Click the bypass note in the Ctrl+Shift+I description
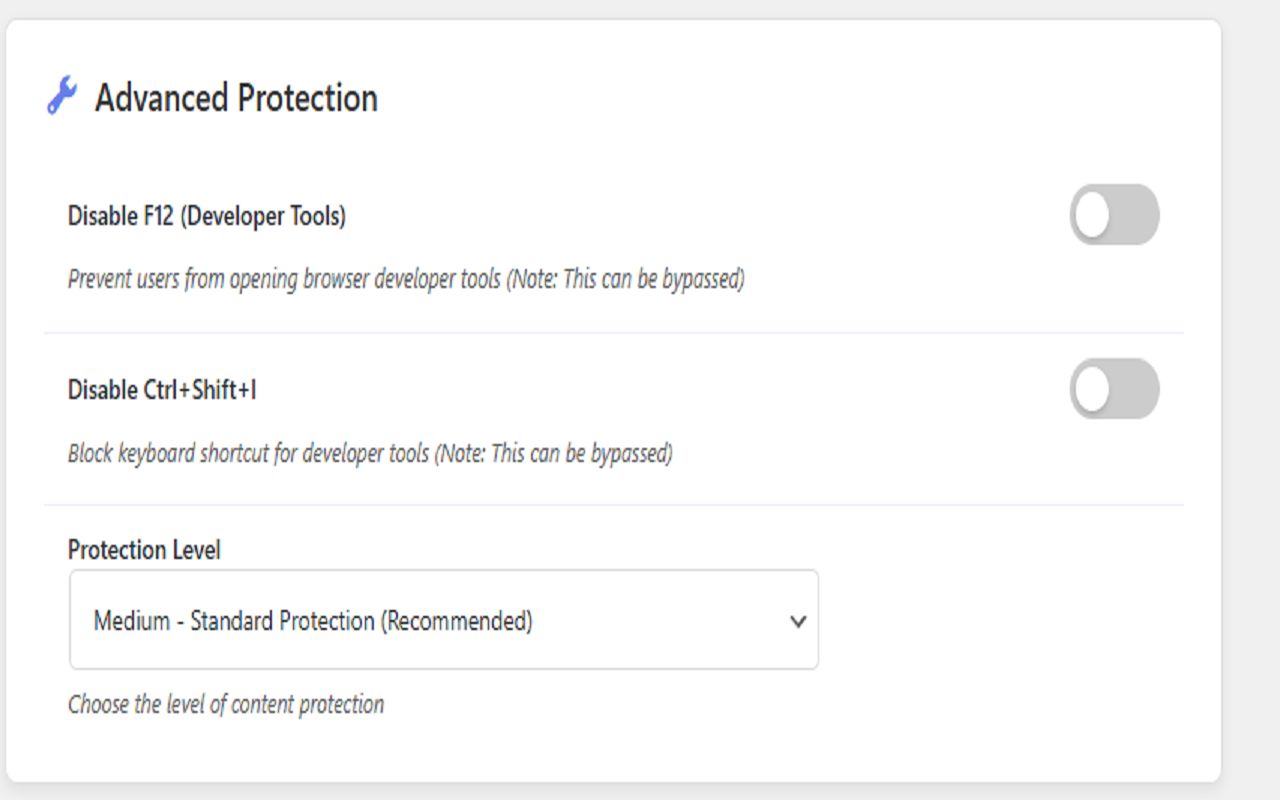Viewport: 1280px width, 800px height. 554,453
